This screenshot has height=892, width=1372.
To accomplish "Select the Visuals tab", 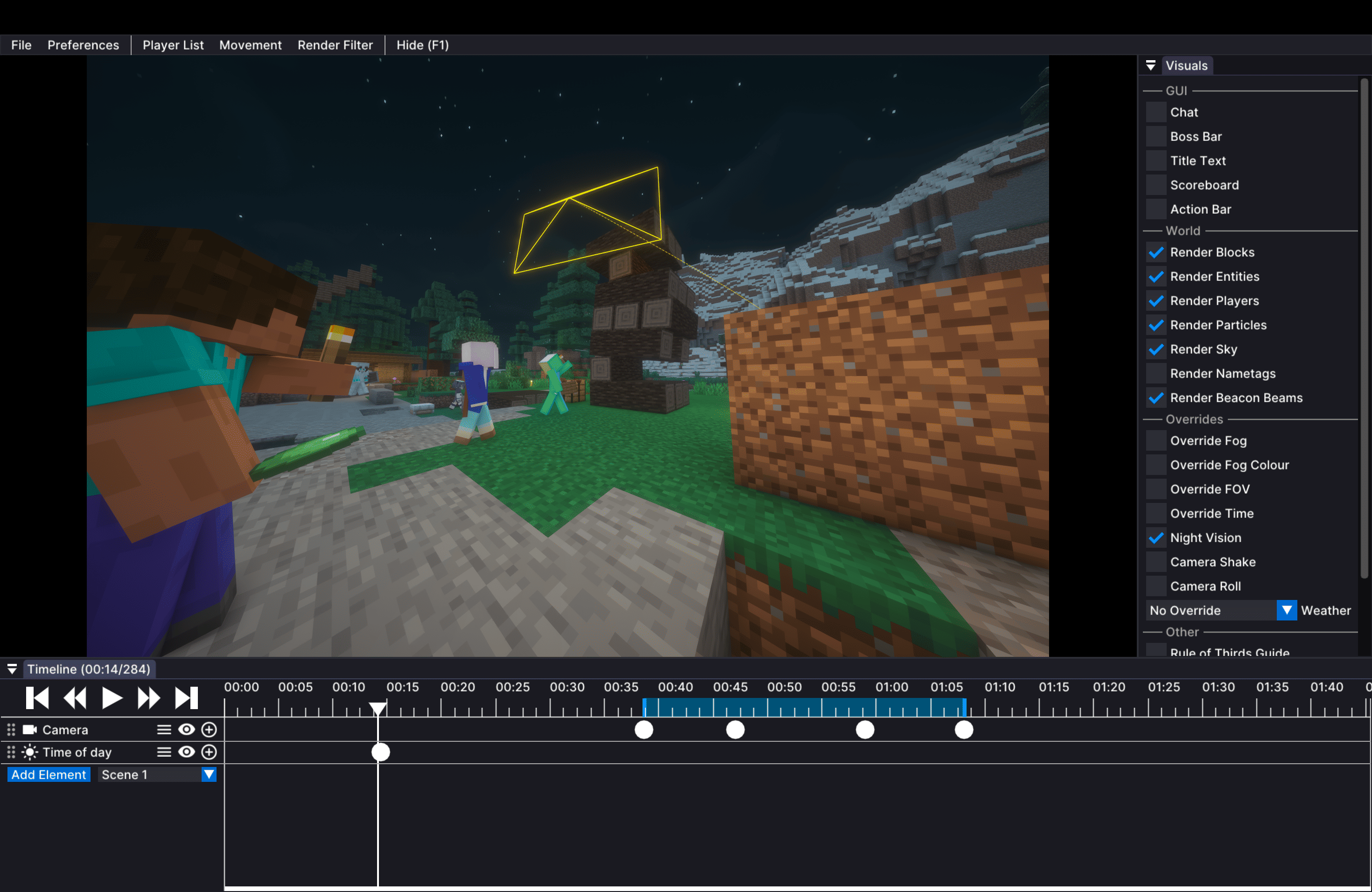I will click(1186, 66).
